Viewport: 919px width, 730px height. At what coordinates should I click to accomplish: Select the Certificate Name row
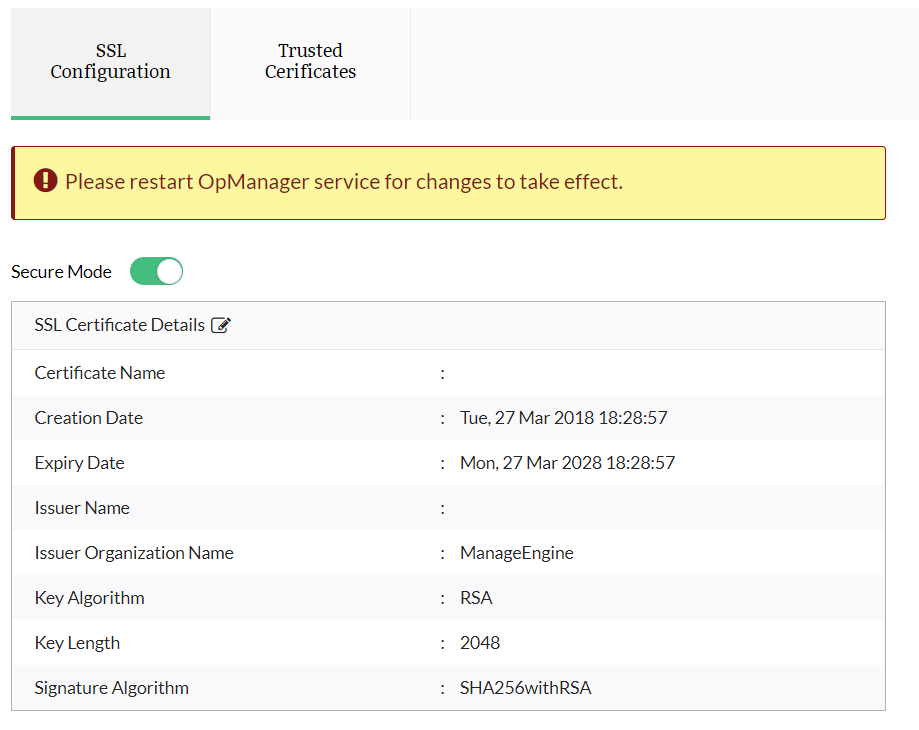pyautogui.click(x=99, y=372)
